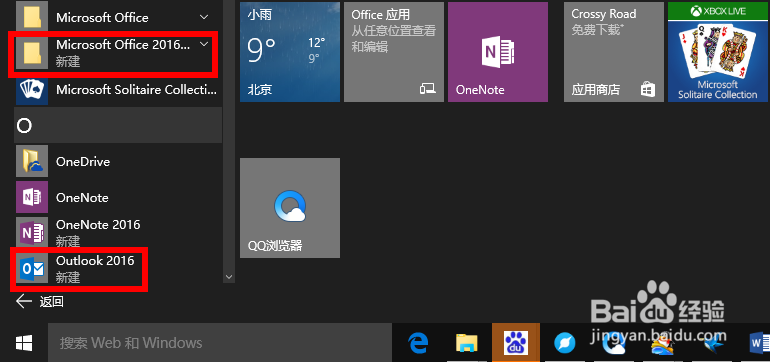Open the Office 应用 tile
Image resolution: width=770 pixels, height=362 pixels.
[394, 52]
